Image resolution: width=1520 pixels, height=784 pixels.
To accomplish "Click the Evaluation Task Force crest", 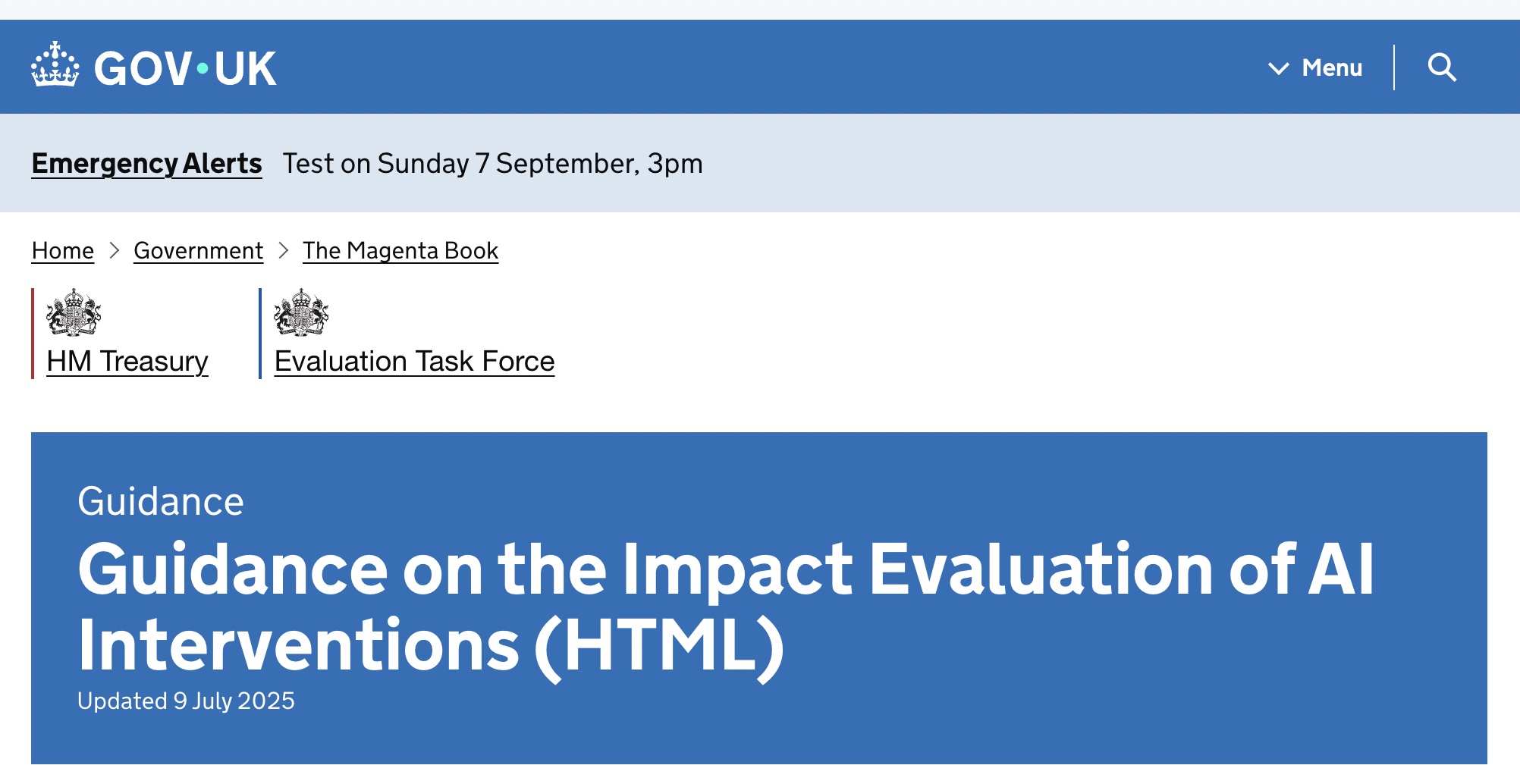I will [301, 312].
